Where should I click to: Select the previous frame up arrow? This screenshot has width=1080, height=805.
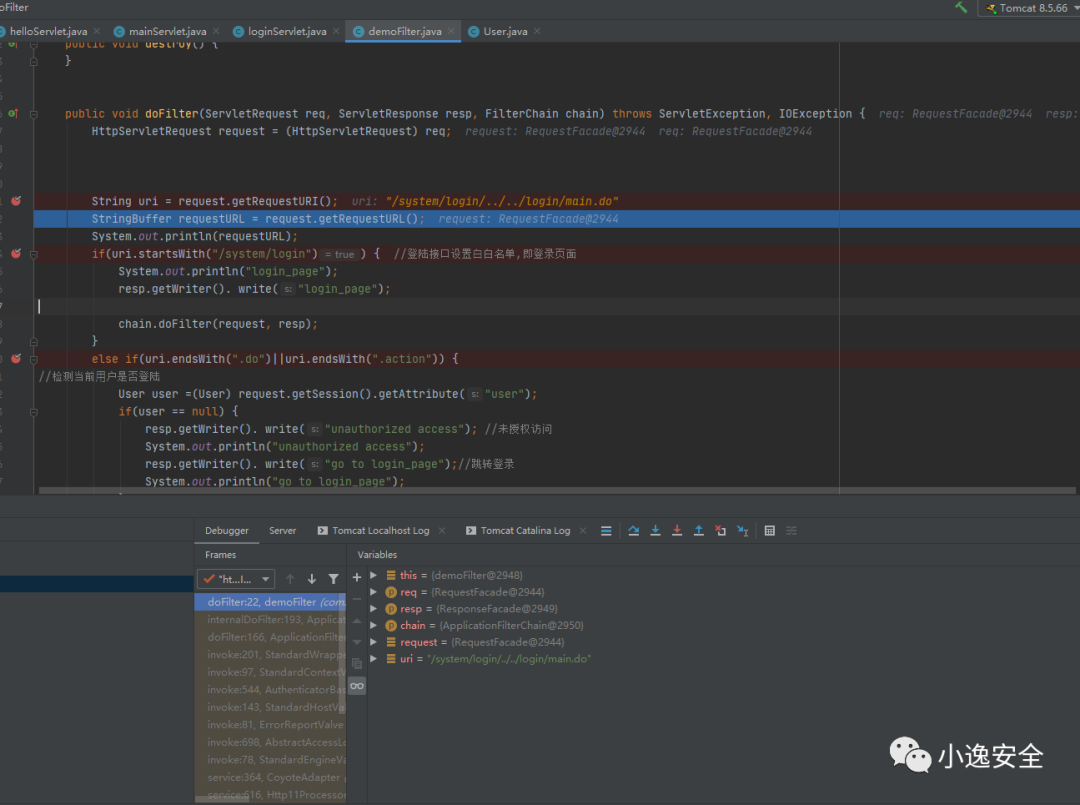[290, 579]
